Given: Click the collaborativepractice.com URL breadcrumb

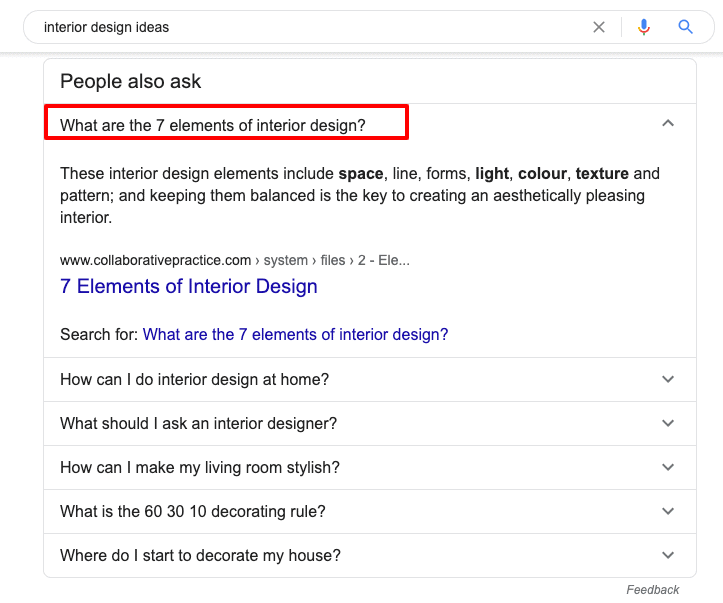Looking at the screenshot, I should coord(235,260).
